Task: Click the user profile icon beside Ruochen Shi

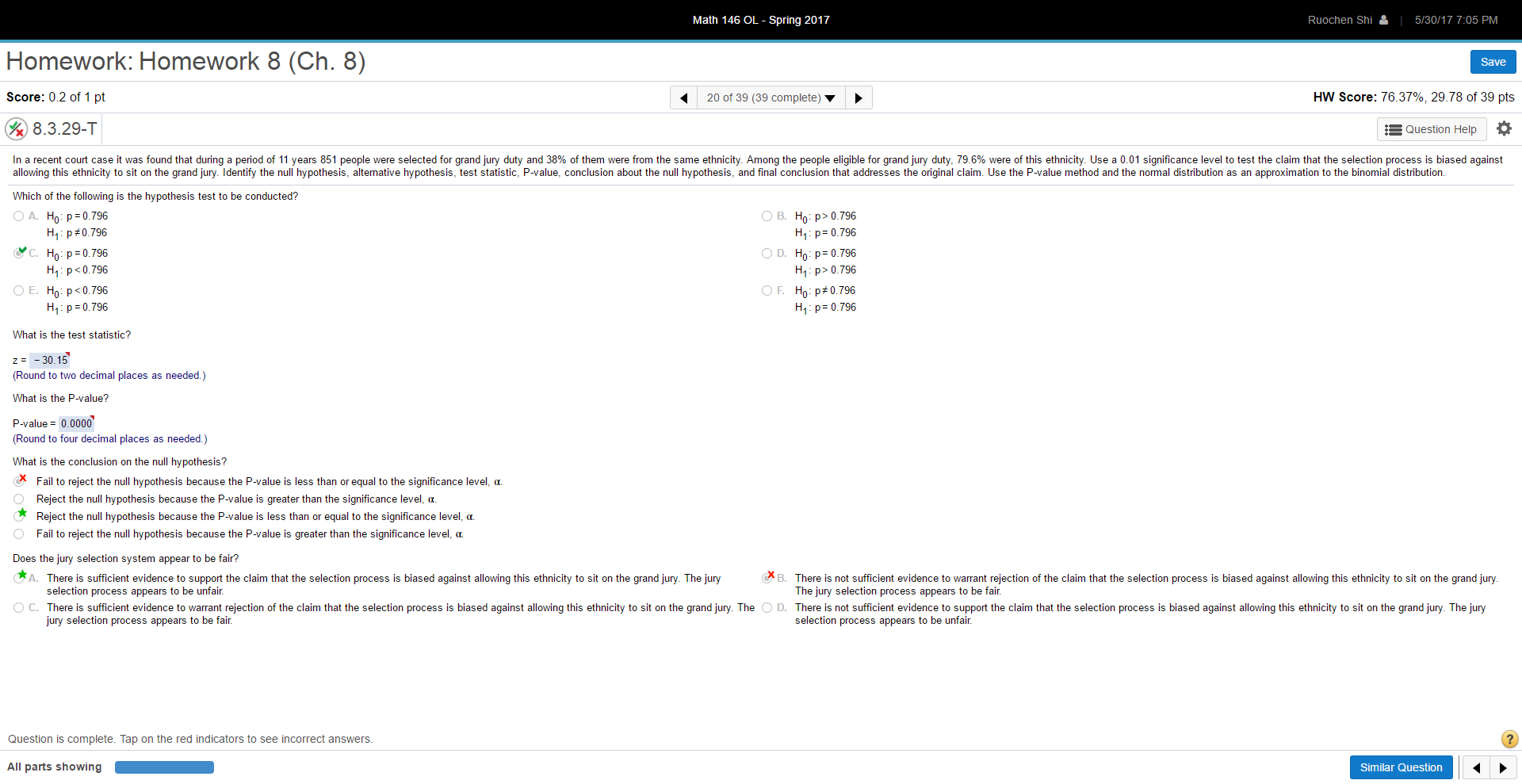Action: pos(1383,20)
